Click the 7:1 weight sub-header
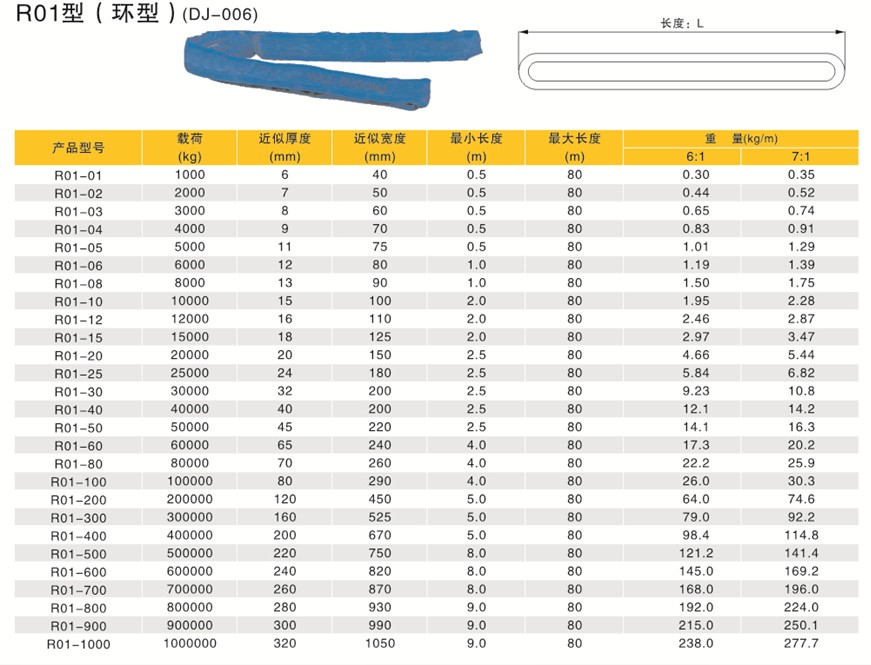 801,157
